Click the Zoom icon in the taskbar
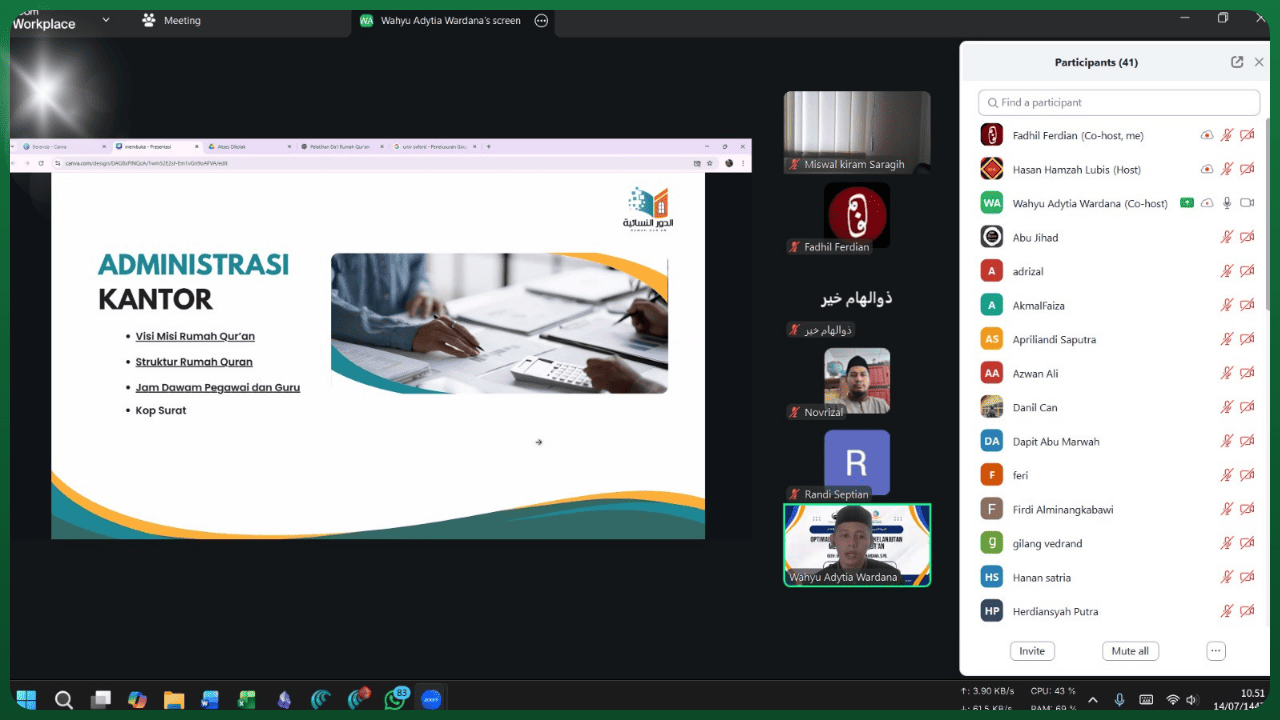The height and width of the screenshot is (720, 1280). [431, 699]
